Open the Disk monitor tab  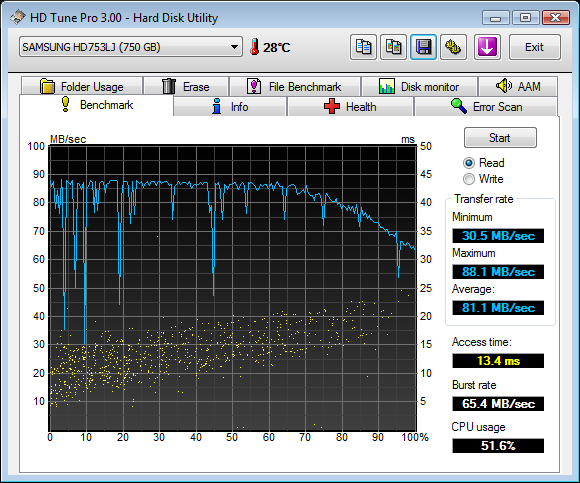(x=419, y=87)
